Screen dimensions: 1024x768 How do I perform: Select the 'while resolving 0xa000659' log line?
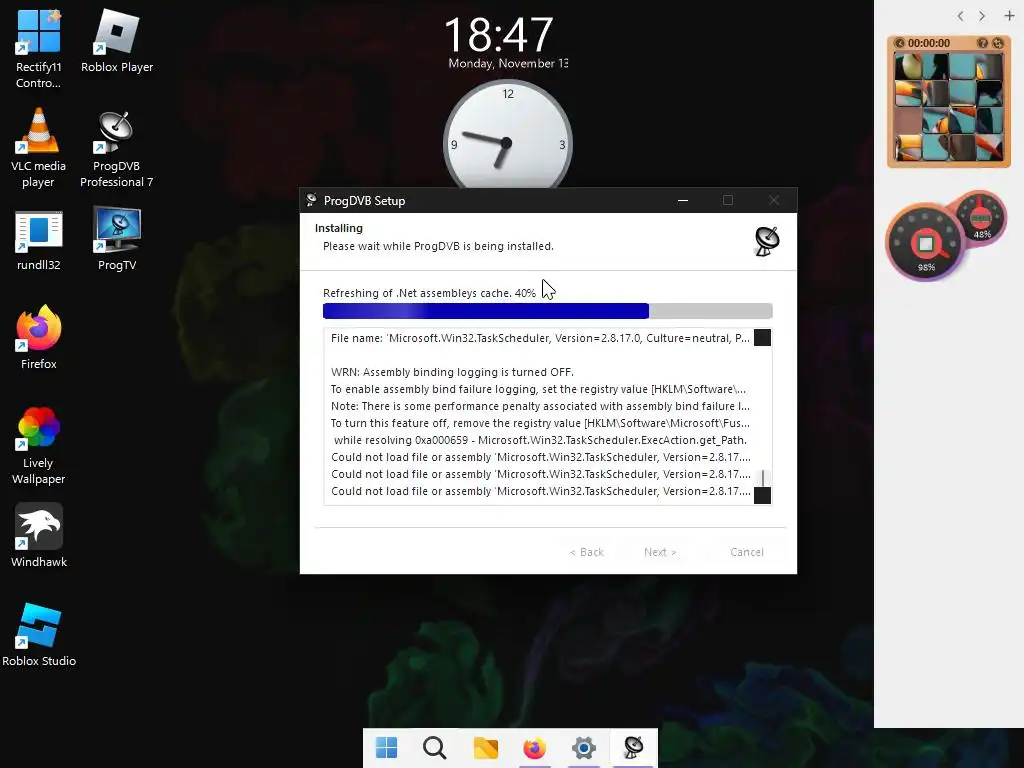coord(540,440)
